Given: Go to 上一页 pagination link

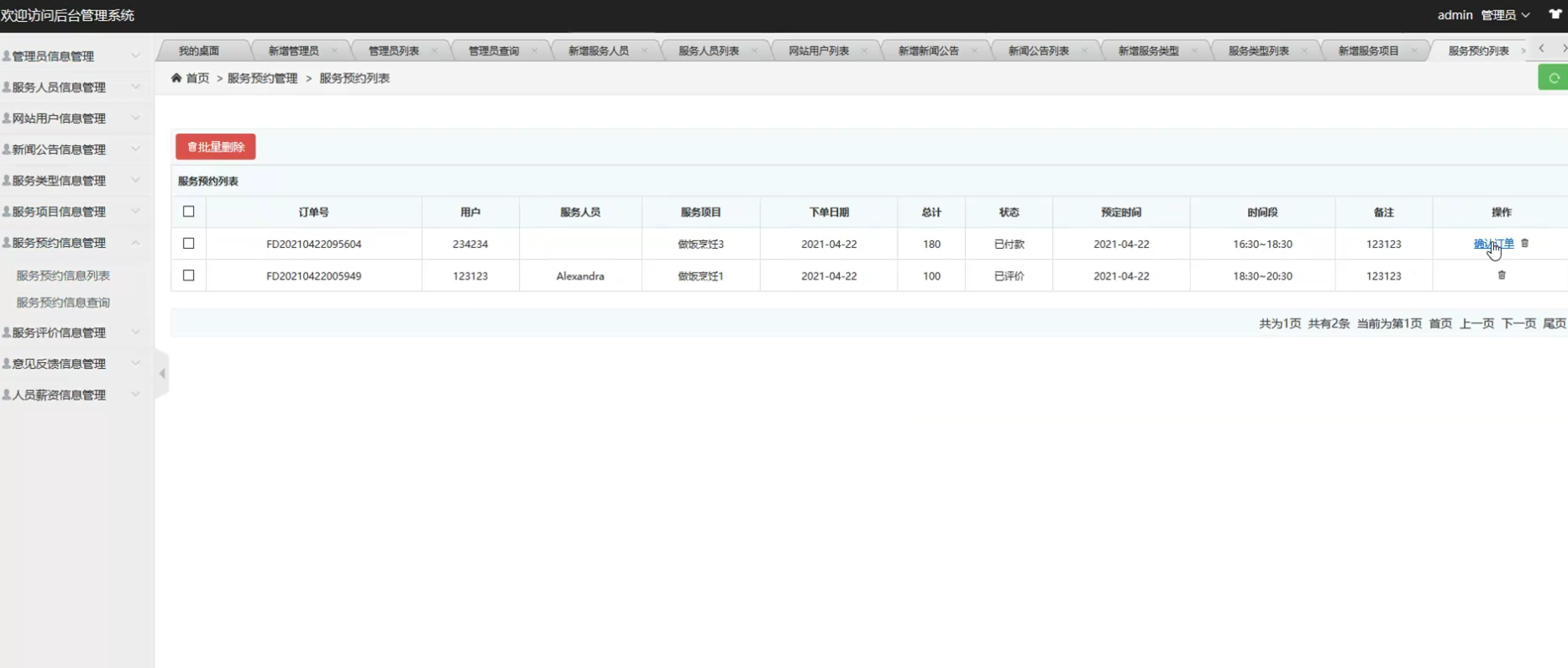Looking at the screenshot, I should pos(1476,323).
